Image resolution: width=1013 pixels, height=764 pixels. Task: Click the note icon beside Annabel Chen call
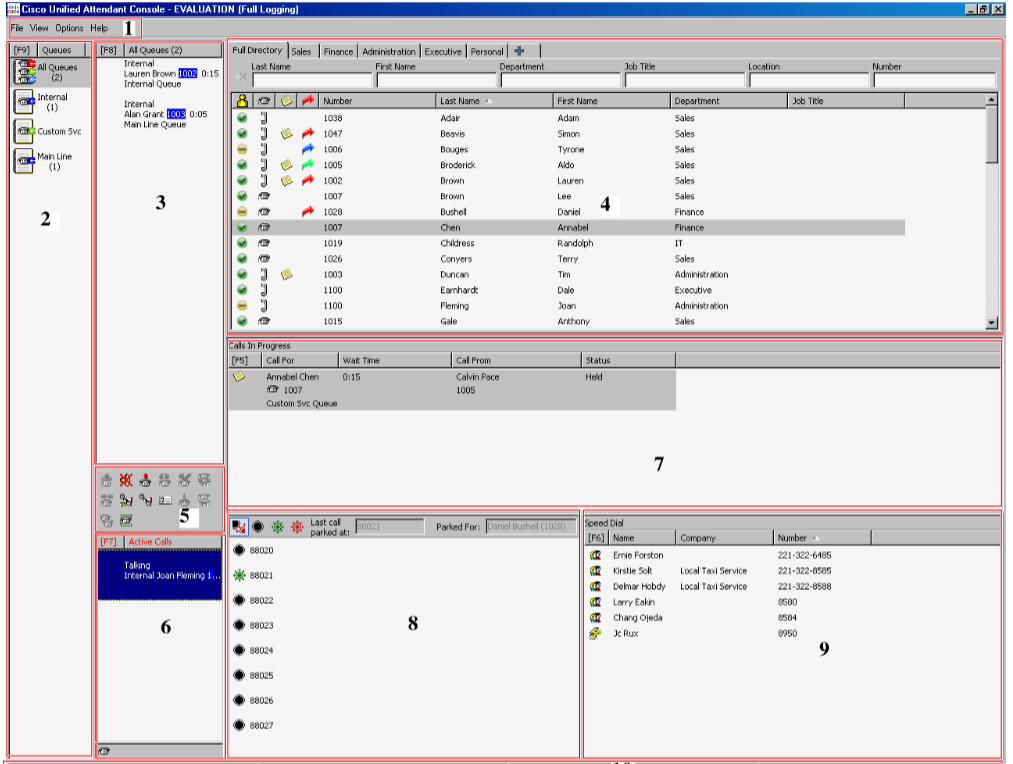click(x=239, y=377)
